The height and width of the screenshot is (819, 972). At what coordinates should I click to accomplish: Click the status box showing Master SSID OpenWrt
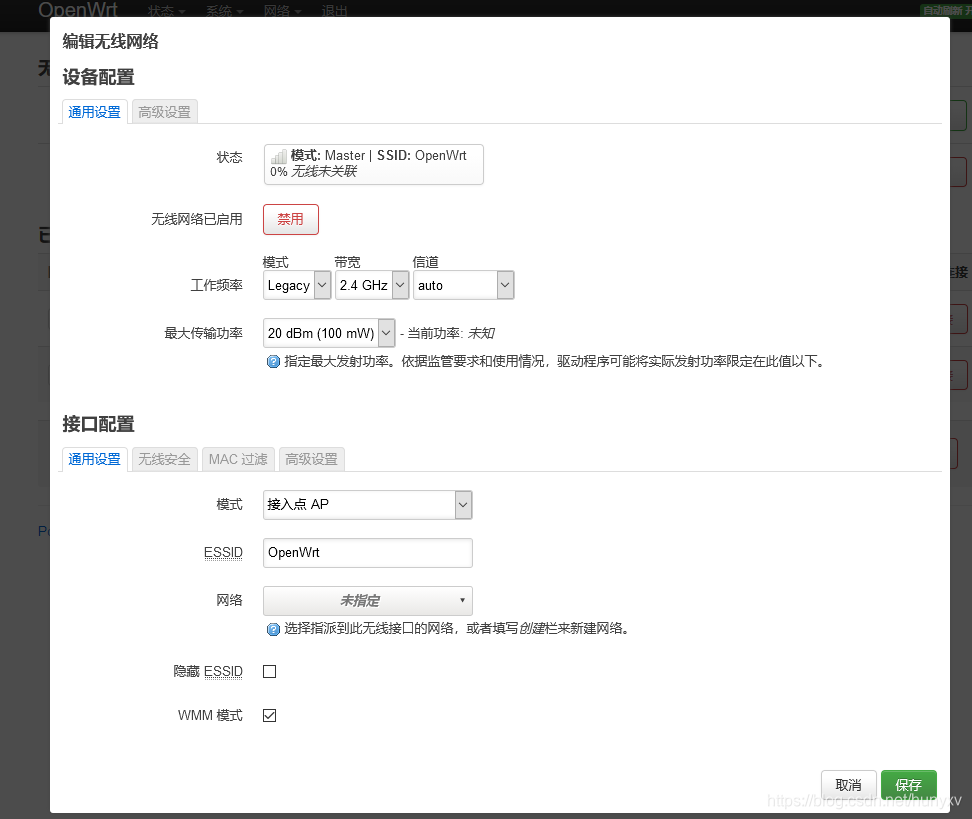[374, 164]
